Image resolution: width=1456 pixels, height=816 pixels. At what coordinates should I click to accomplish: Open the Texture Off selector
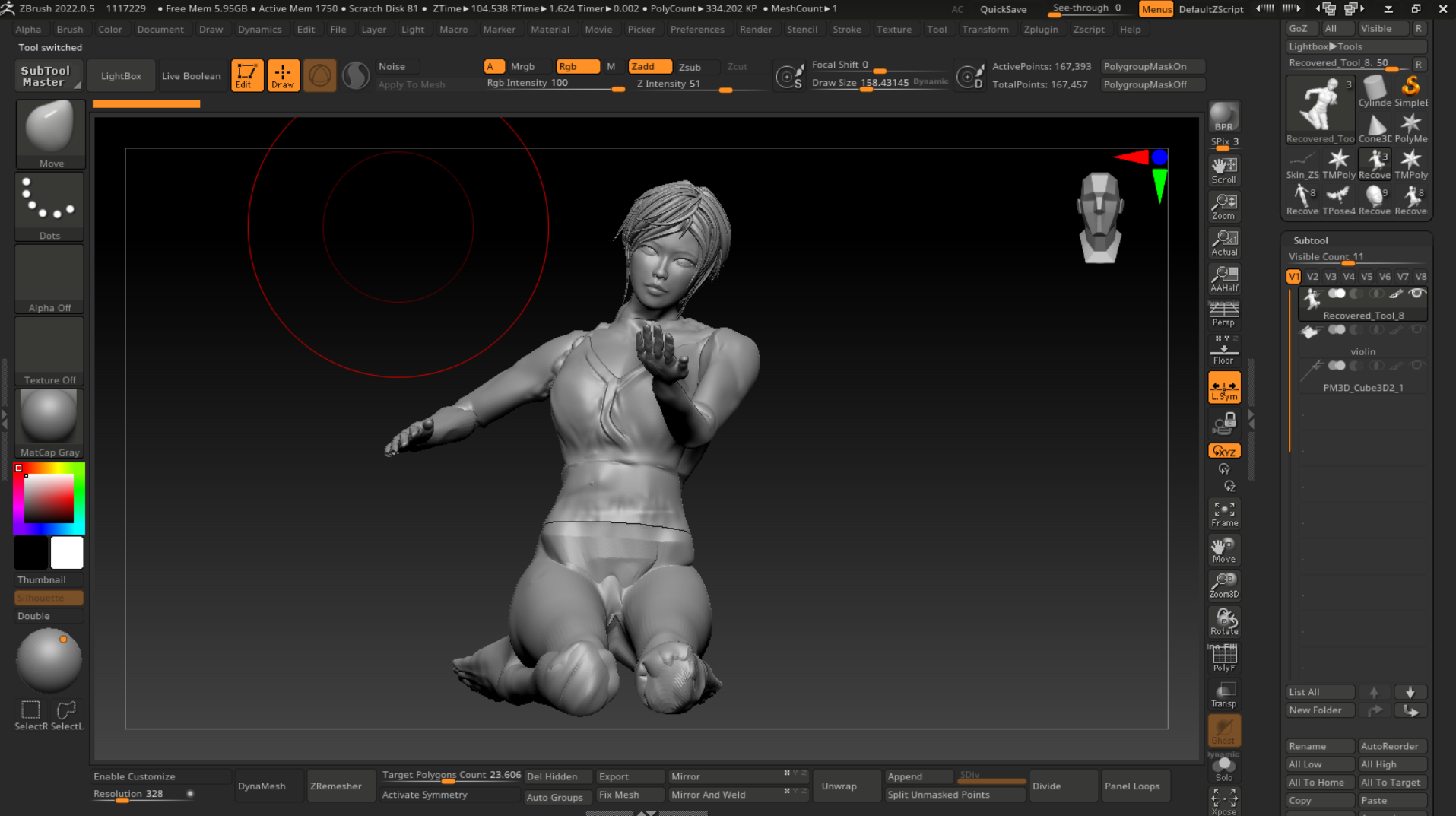pos(50,351)
